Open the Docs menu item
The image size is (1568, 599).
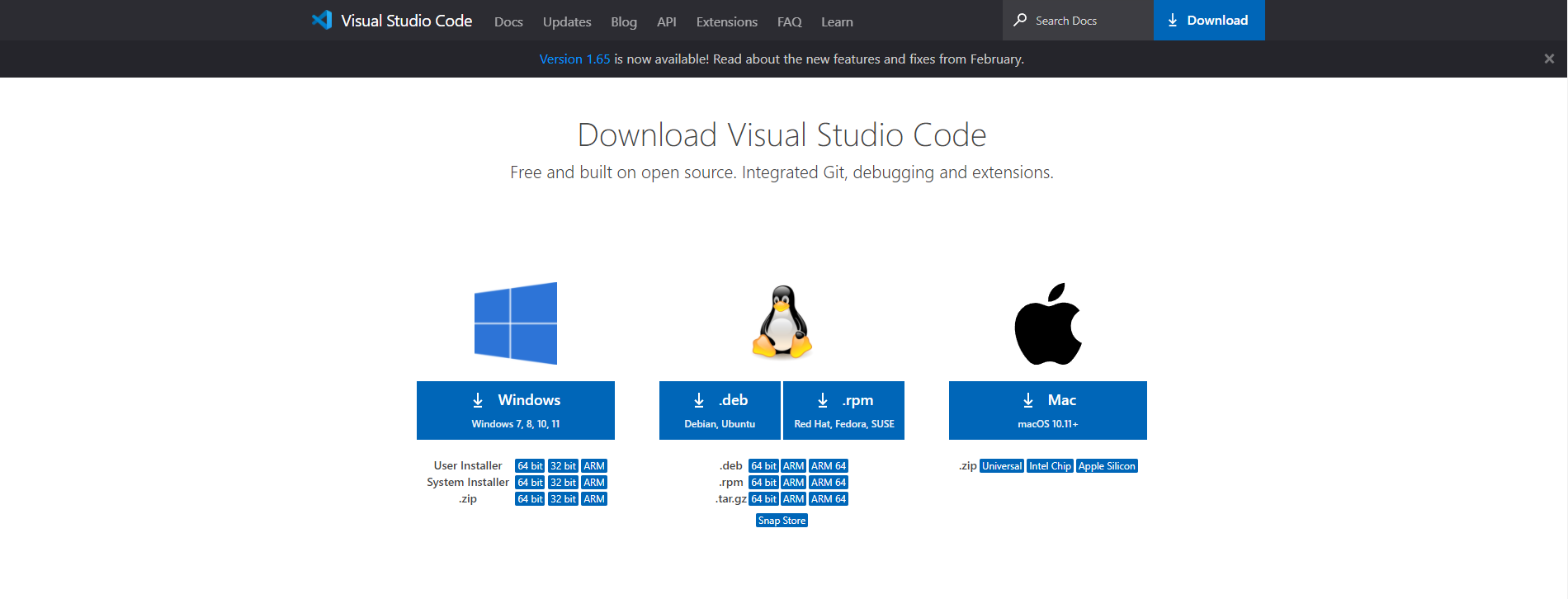[508, 21]
